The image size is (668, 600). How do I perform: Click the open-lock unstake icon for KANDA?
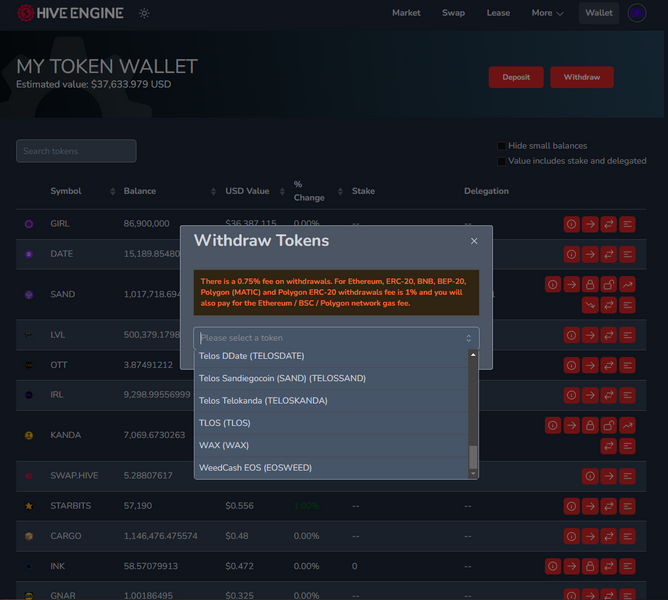click(x=609, y=425)
